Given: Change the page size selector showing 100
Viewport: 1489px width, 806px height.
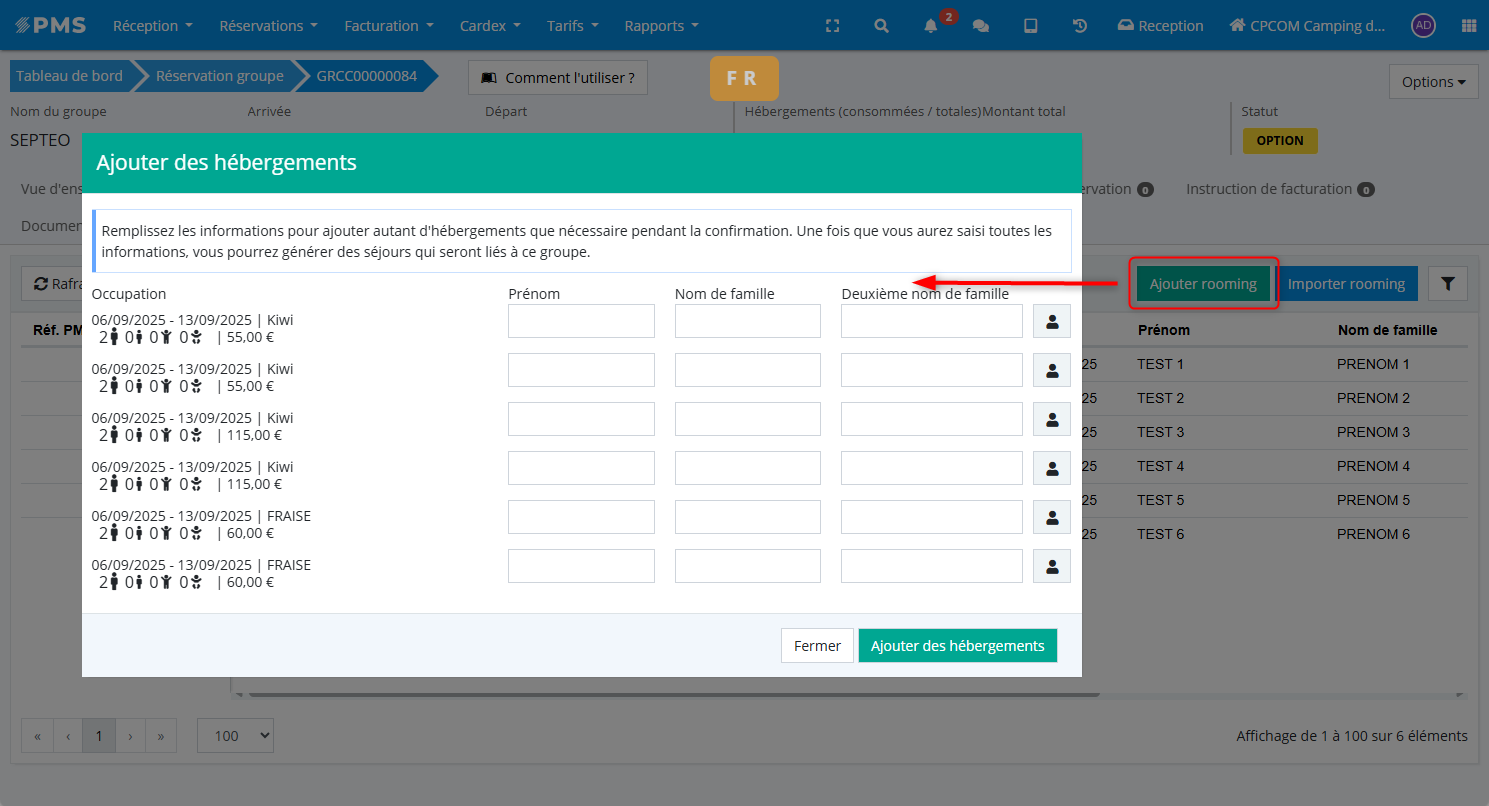Looking at the screenshot, I should 235,736.
